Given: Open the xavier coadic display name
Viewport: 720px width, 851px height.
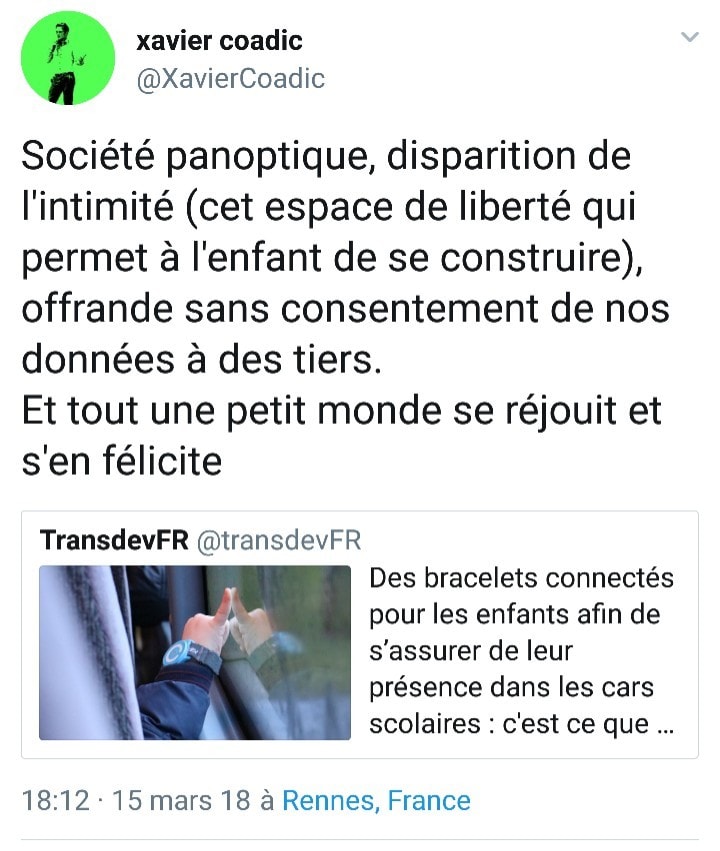Looking at the screenshot, I should point(219,41).
